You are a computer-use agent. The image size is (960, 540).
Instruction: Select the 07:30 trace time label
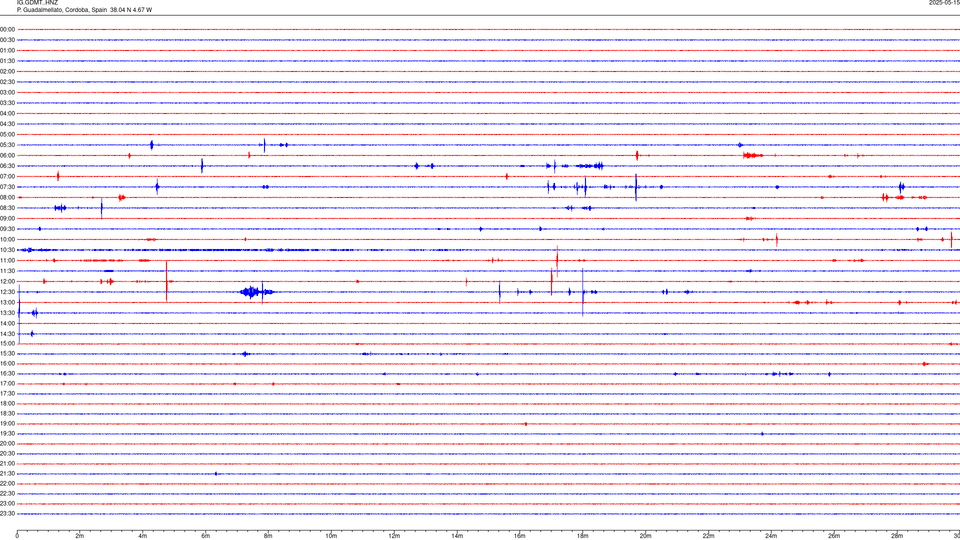tap(7, 187)
